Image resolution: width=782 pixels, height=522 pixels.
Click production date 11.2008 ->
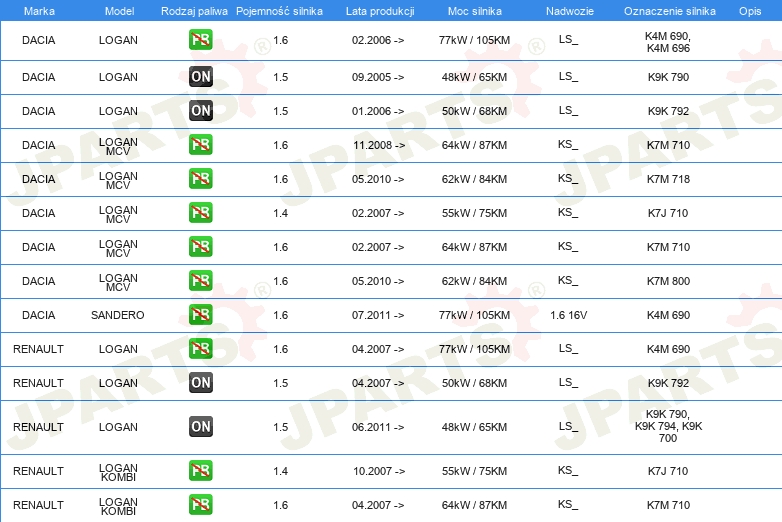coord(379,145)
